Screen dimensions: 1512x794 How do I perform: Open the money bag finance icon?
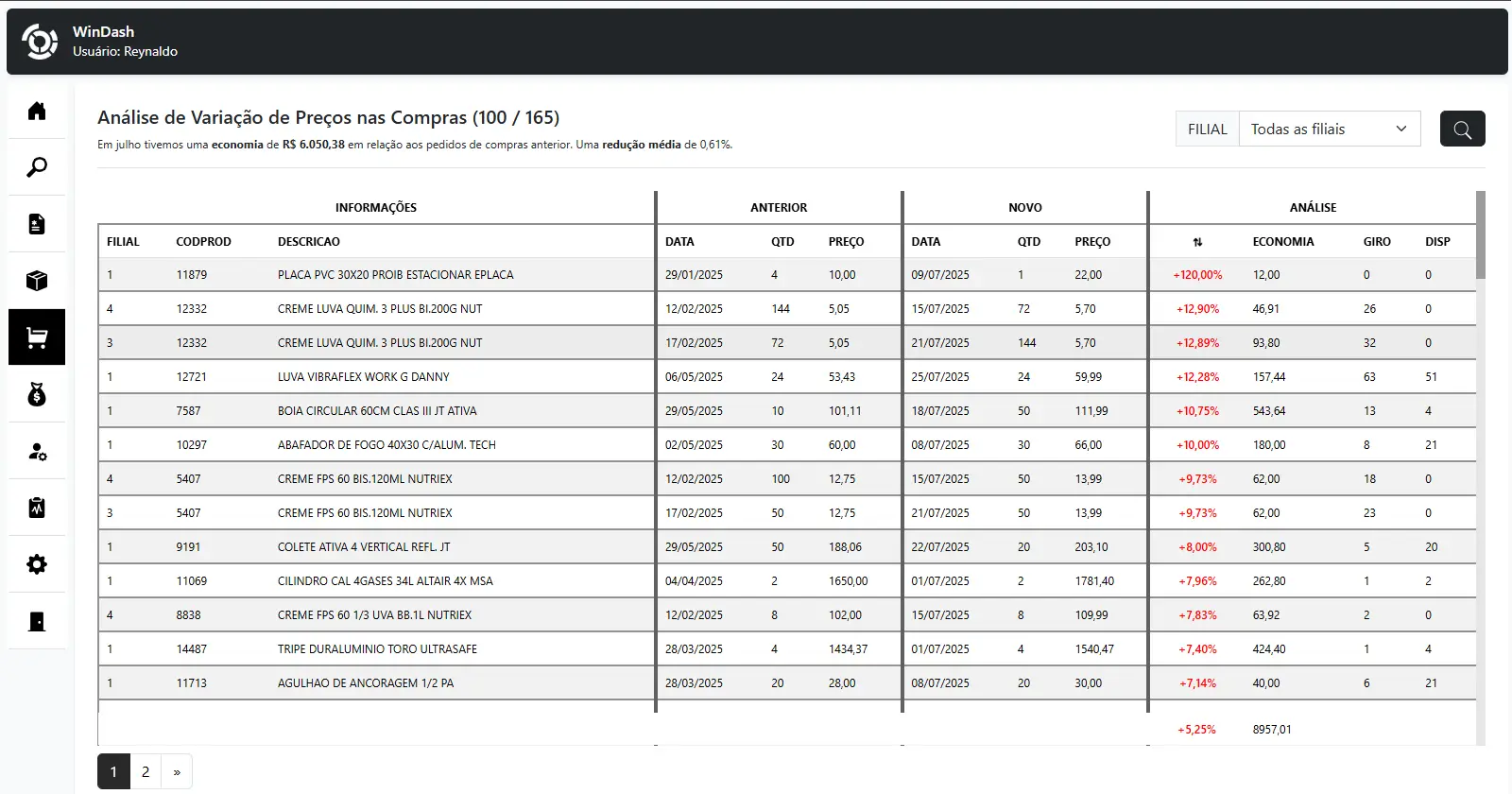click(x=37, y=394)
